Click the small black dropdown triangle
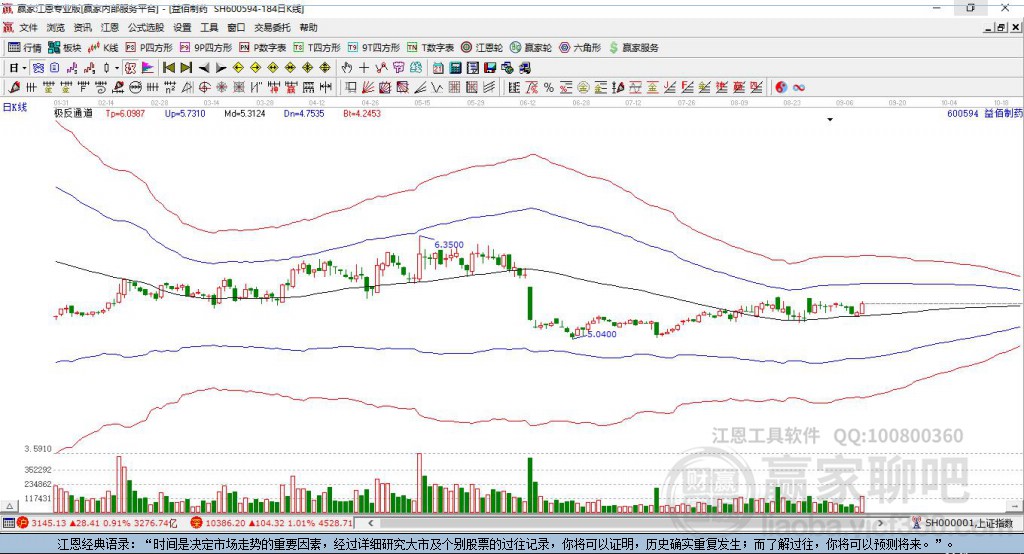This screenshot has width=1024, height=554. [x=830, y=120]
